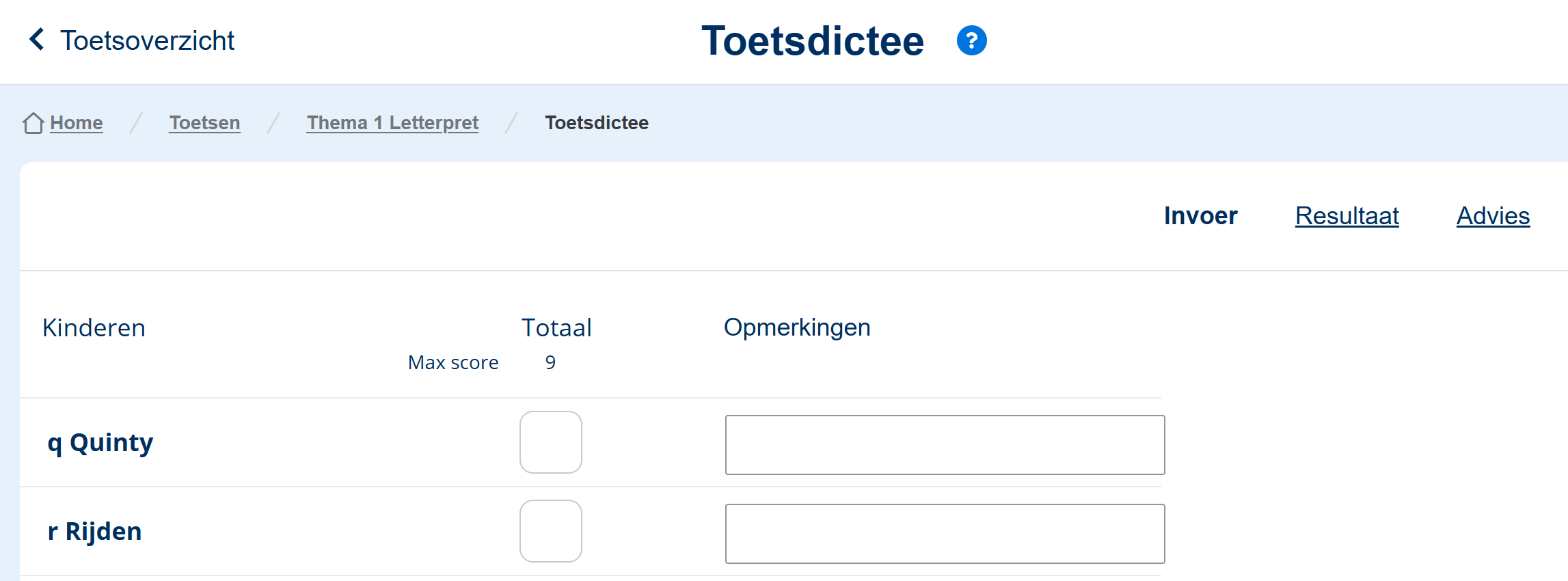Screen dimensions: 1568x581
Task: Select the child name r Rijden
Action: [x=95, y=532]
